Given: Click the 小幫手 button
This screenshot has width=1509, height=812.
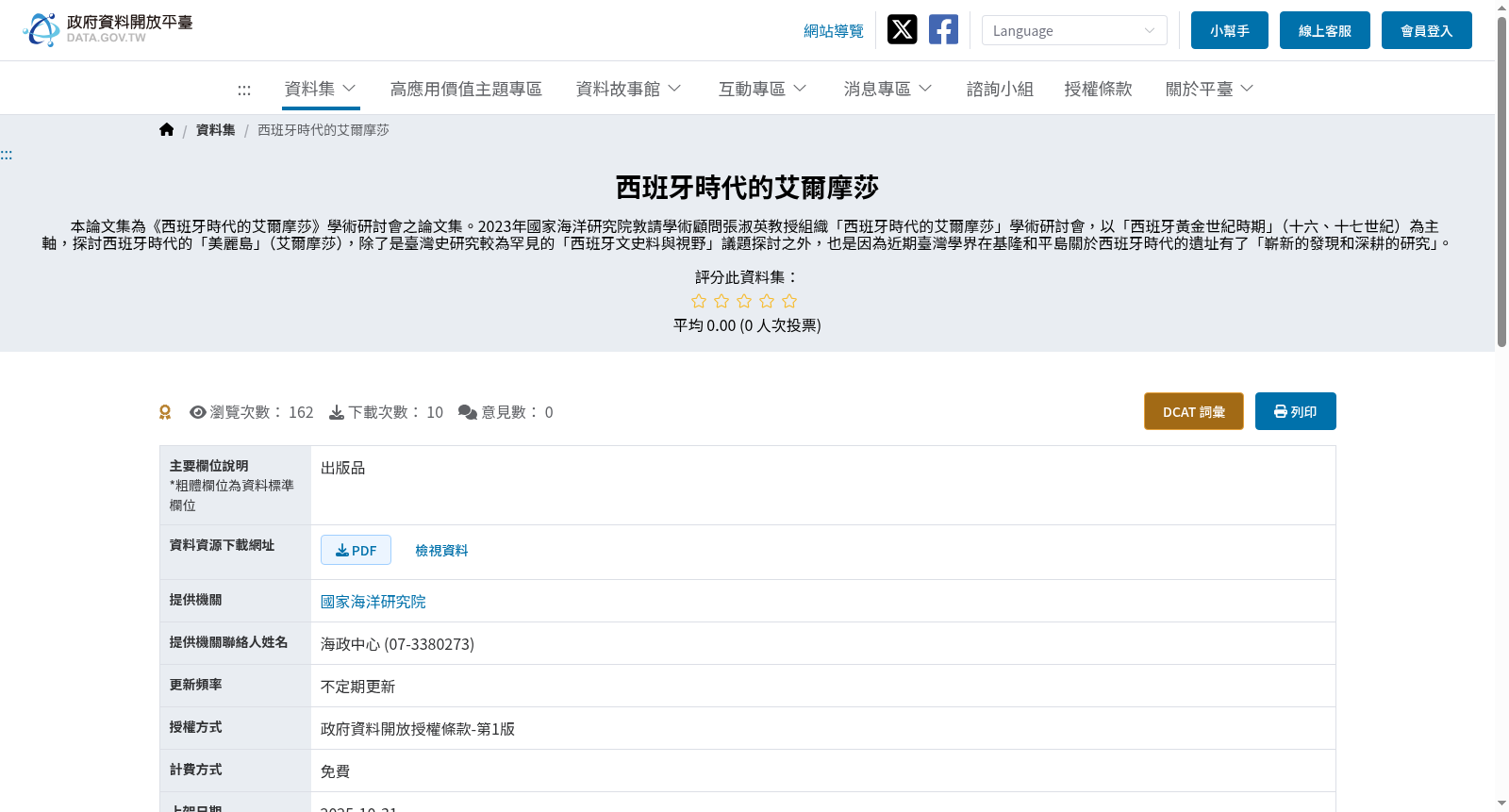Looking at the screenshot, I should (1230, 30).
